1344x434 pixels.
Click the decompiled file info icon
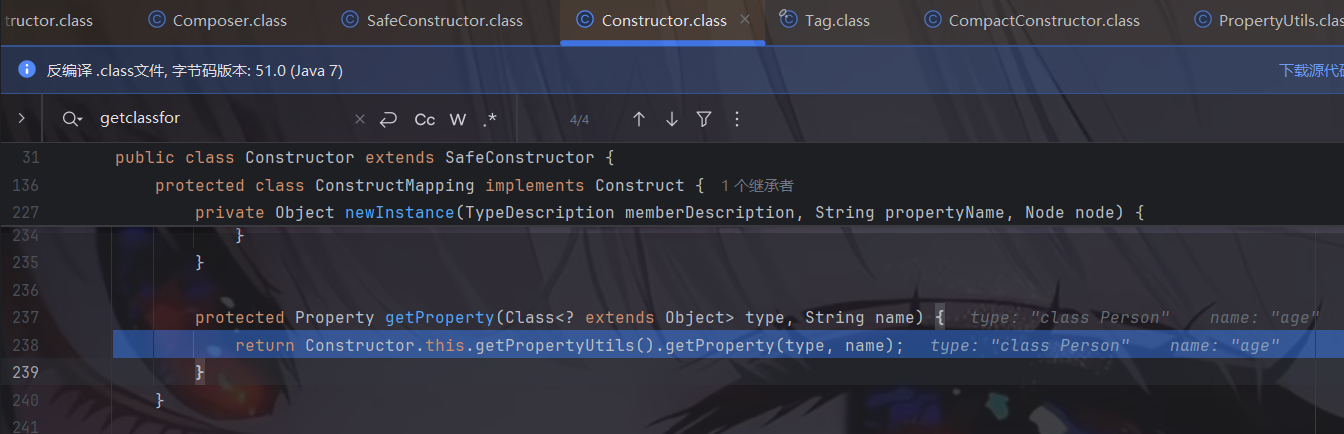click(x=27, y=70)
